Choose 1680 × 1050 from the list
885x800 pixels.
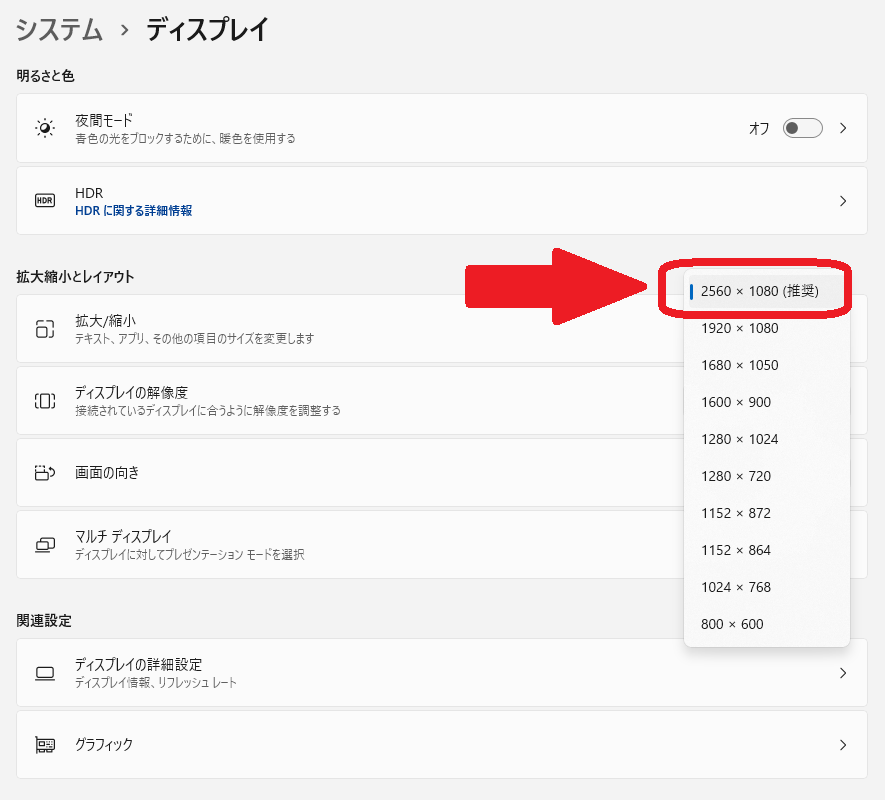click(766, 365)
